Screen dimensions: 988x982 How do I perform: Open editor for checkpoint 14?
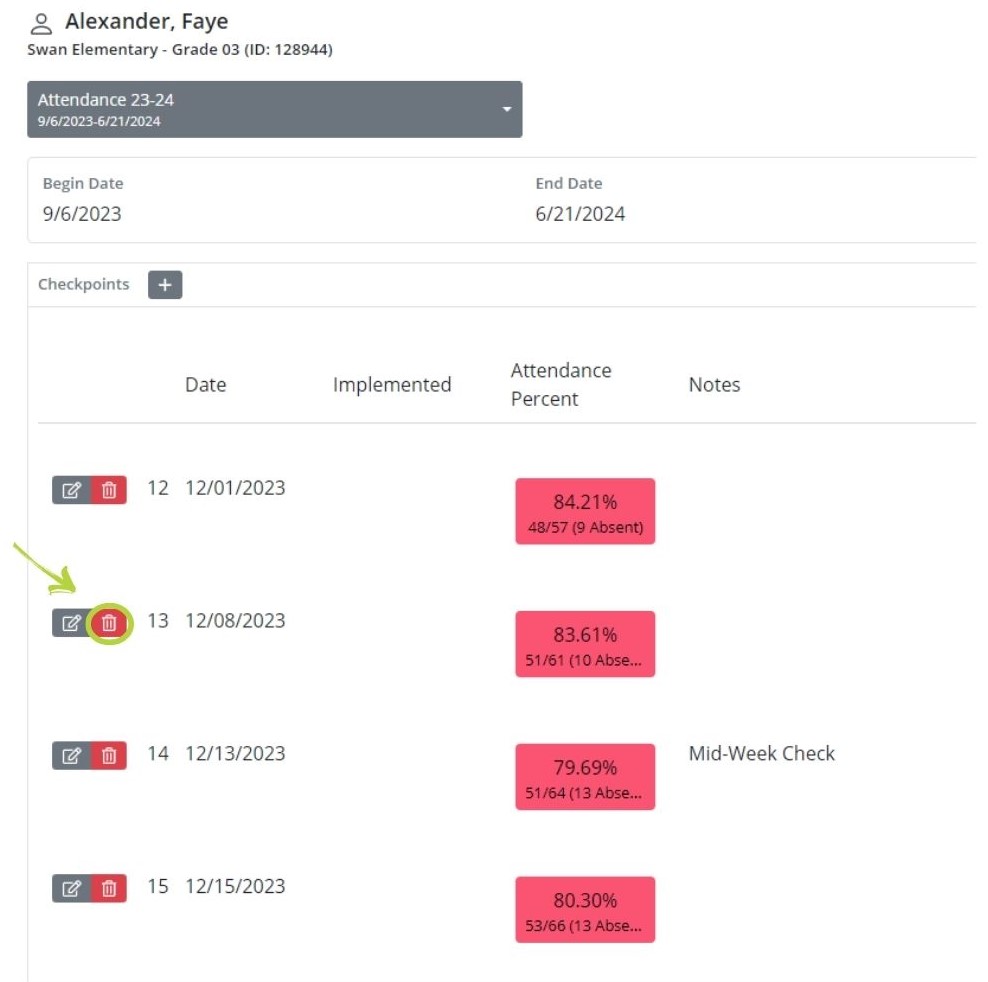(71, 756)
